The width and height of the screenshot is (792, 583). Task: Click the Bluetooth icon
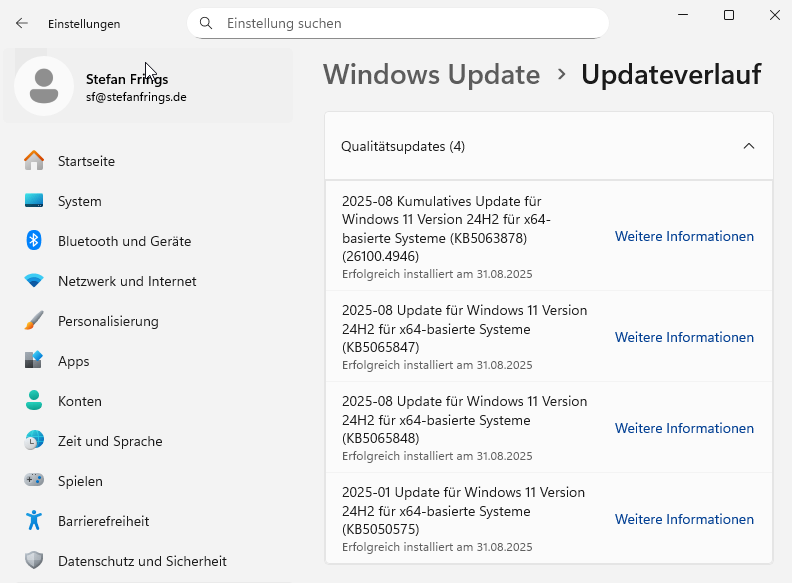click(34, 240)
